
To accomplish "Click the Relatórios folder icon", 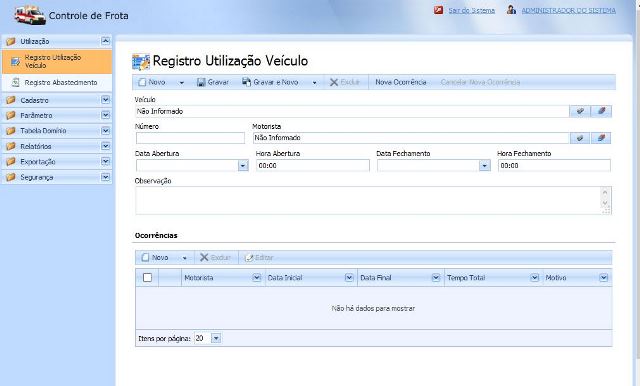I will 11,146.
